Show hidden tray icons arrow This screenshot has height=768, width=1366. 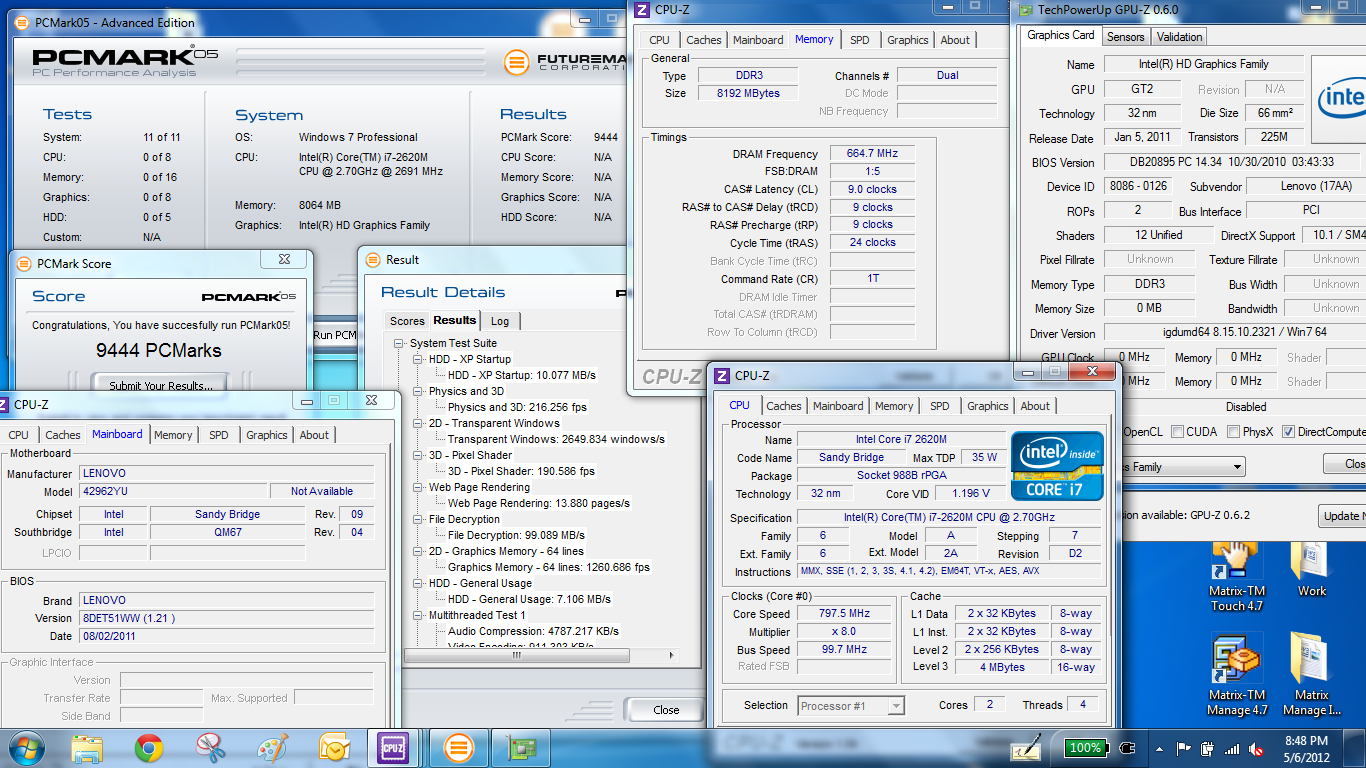[1158, 748]
